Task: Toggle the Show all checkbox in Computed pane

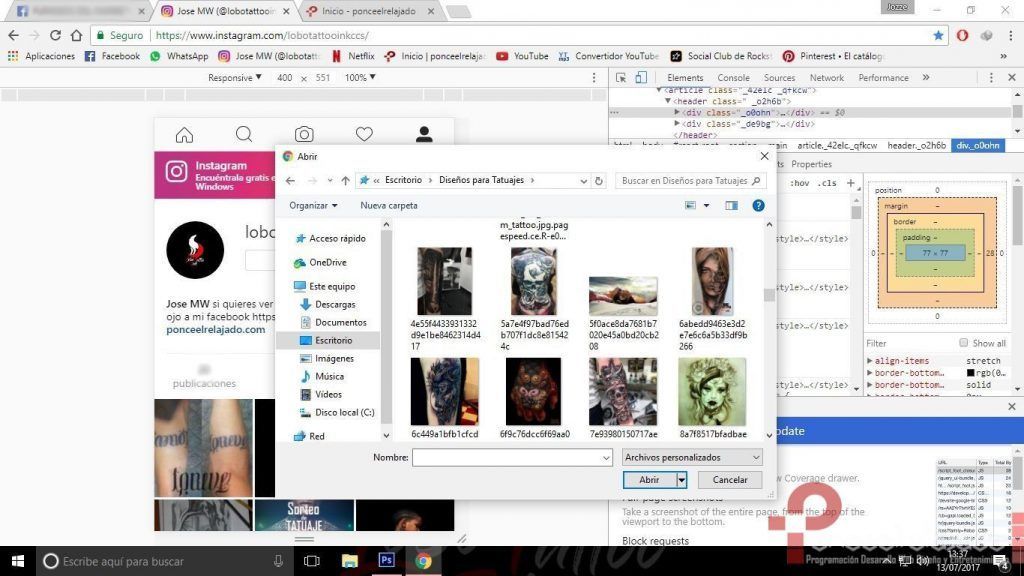Action: tap(963, 343)
